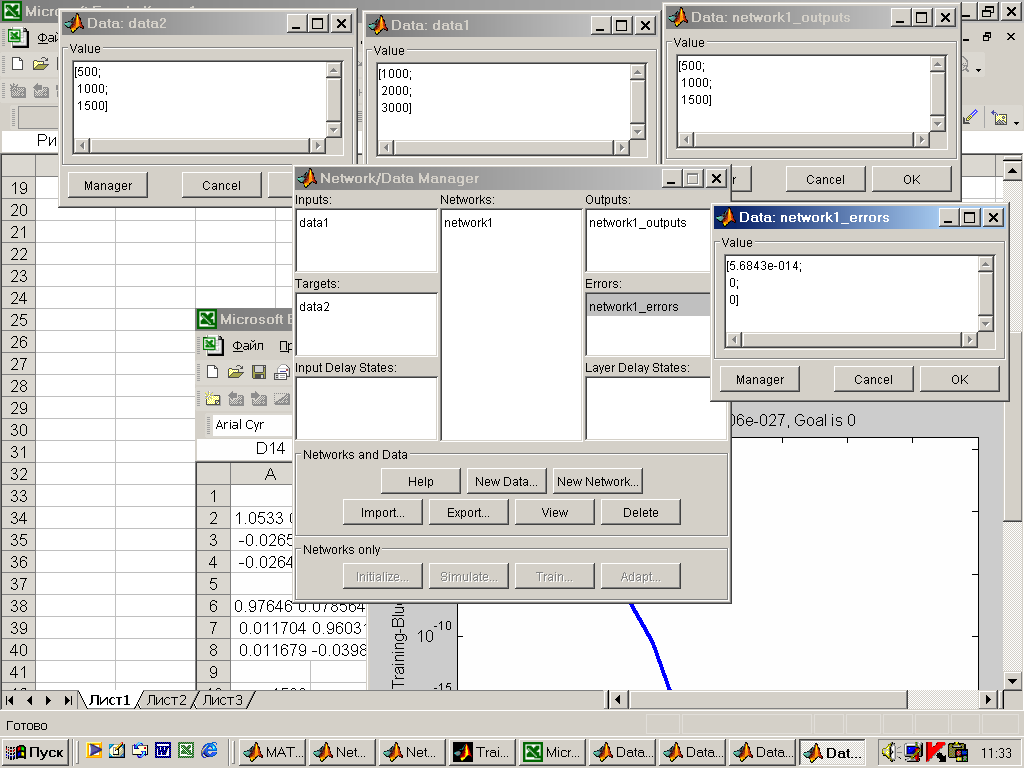
Task: Open the Пуск start menu
Action: coord(37,752)
